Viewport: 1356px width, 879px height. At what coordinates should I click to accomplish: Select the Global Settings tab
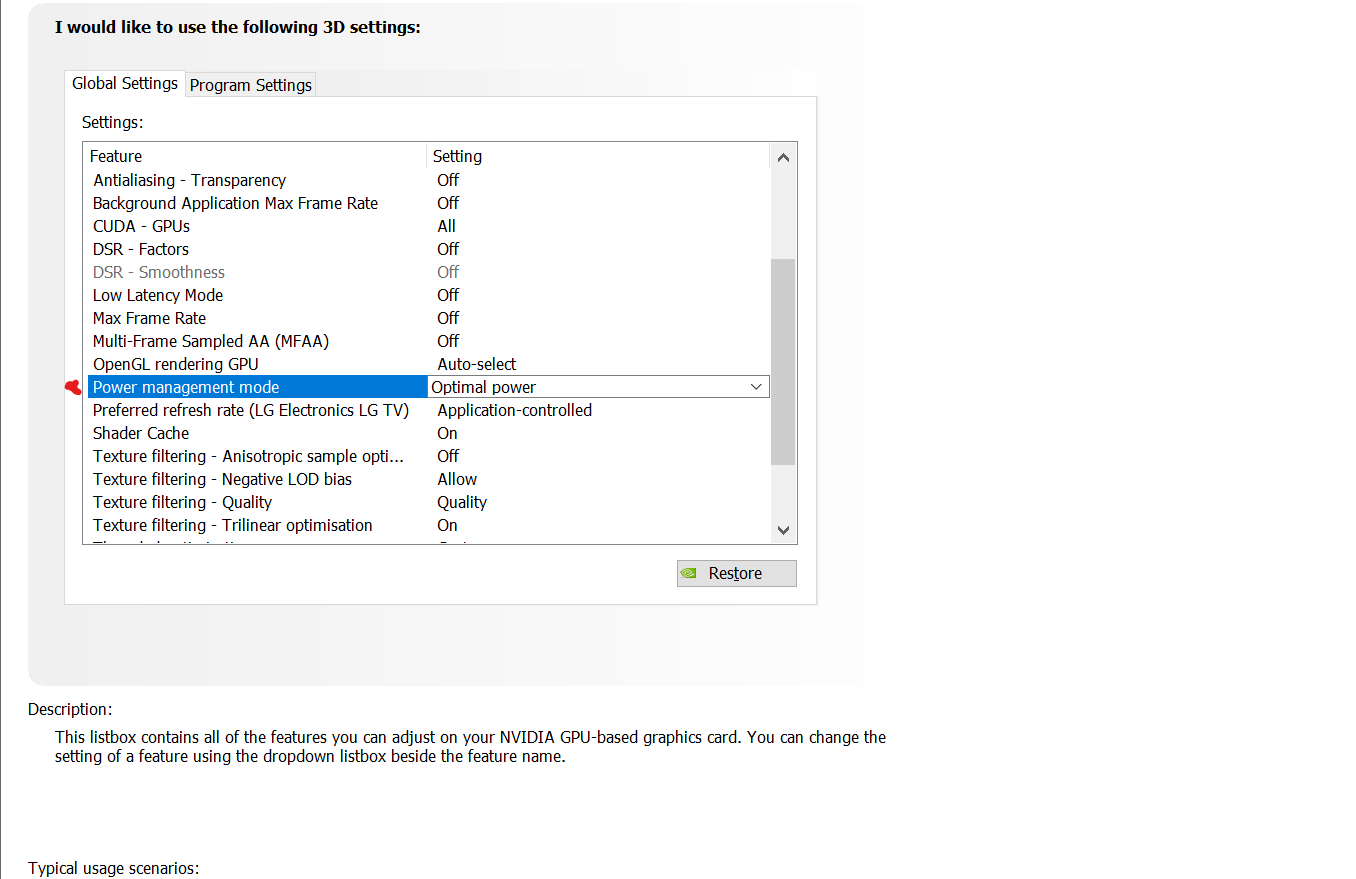[124, 83]
